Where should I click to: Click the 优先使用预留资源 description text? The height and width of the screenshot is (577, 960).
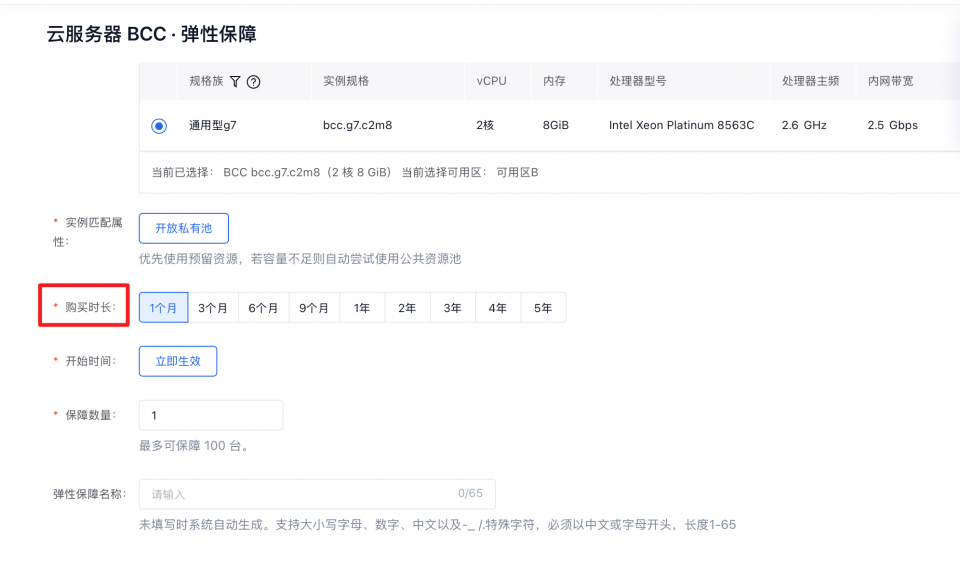point(300,259)
